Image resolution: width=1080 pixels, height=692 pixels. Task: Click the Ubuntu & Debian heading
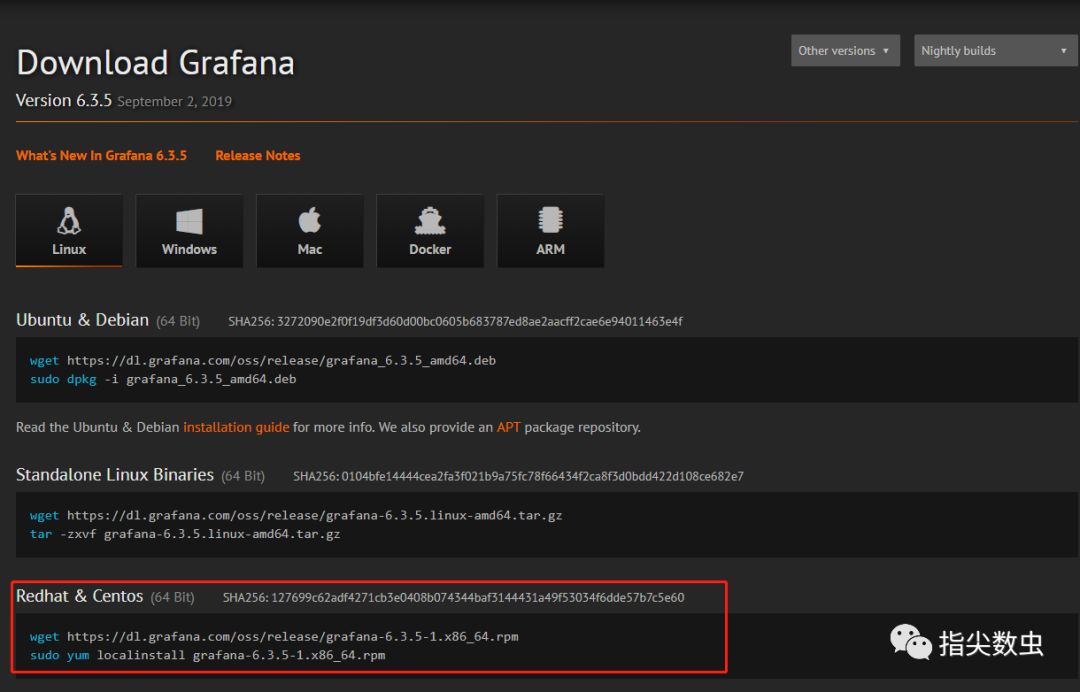[x=83, y=320]
